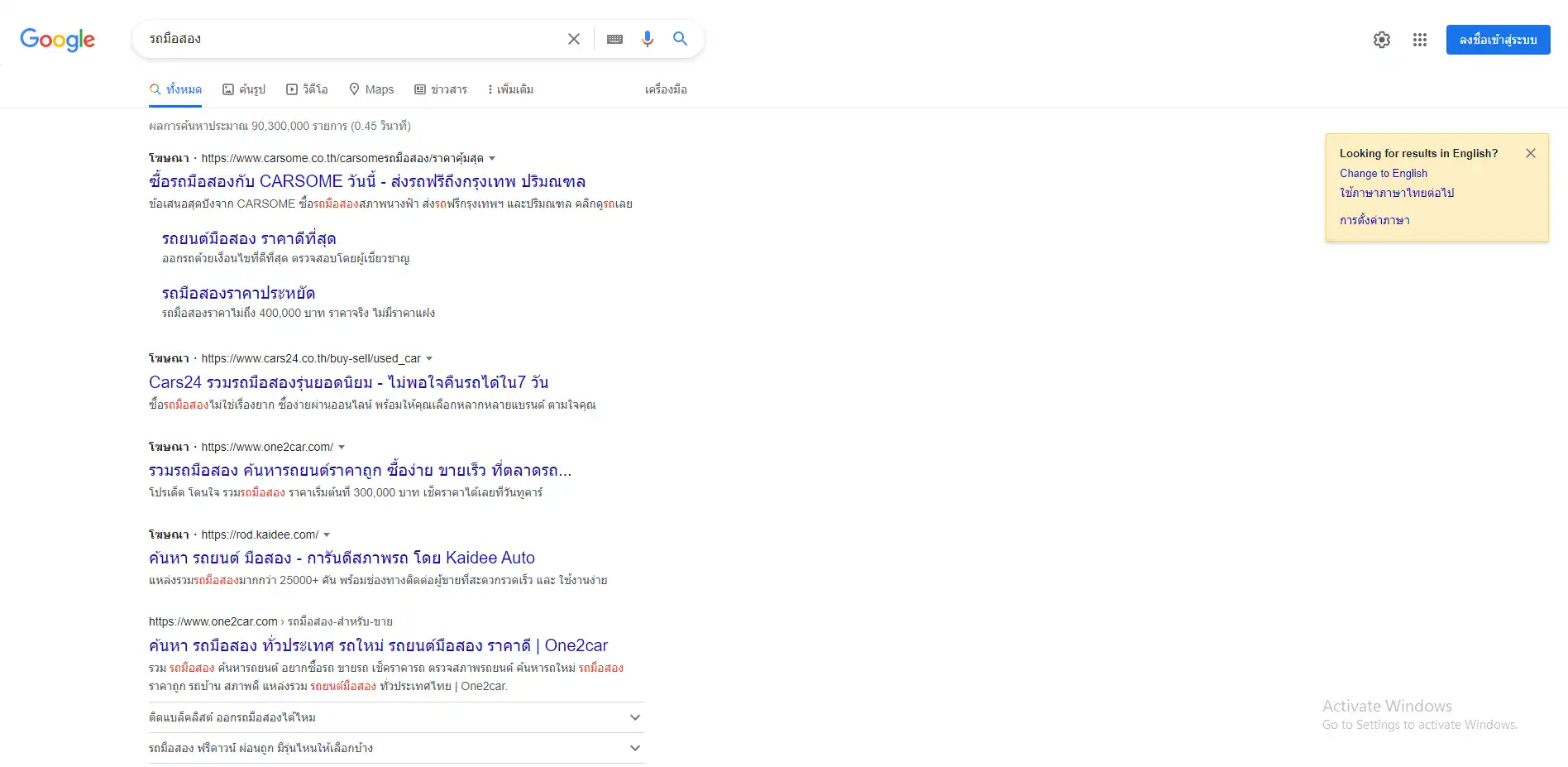The height and width of the screenshot is (767, 1568).
Task: Open Google quick settings gear
Action: pyautogui.click(x=1381, y=39)
